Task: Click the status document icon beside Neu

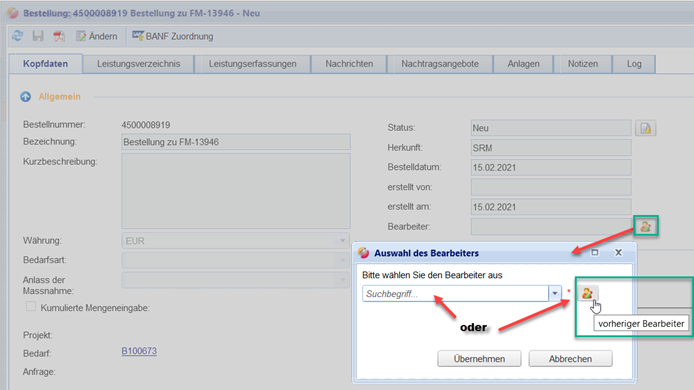Action: pyautogui.click(x=645, y=128)
